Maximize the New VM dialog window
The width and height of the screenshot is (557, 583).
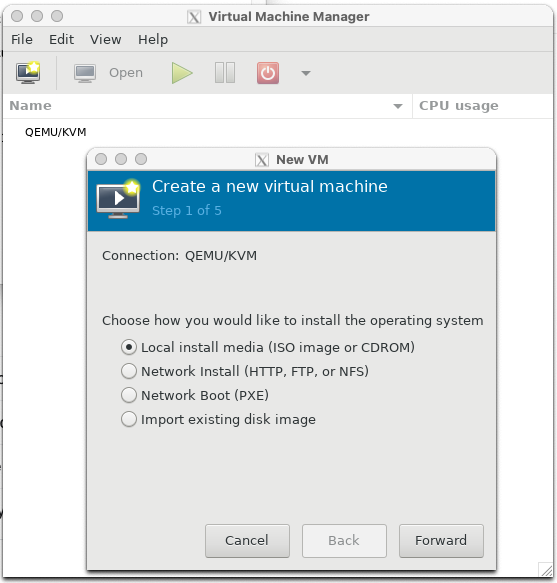141,159
